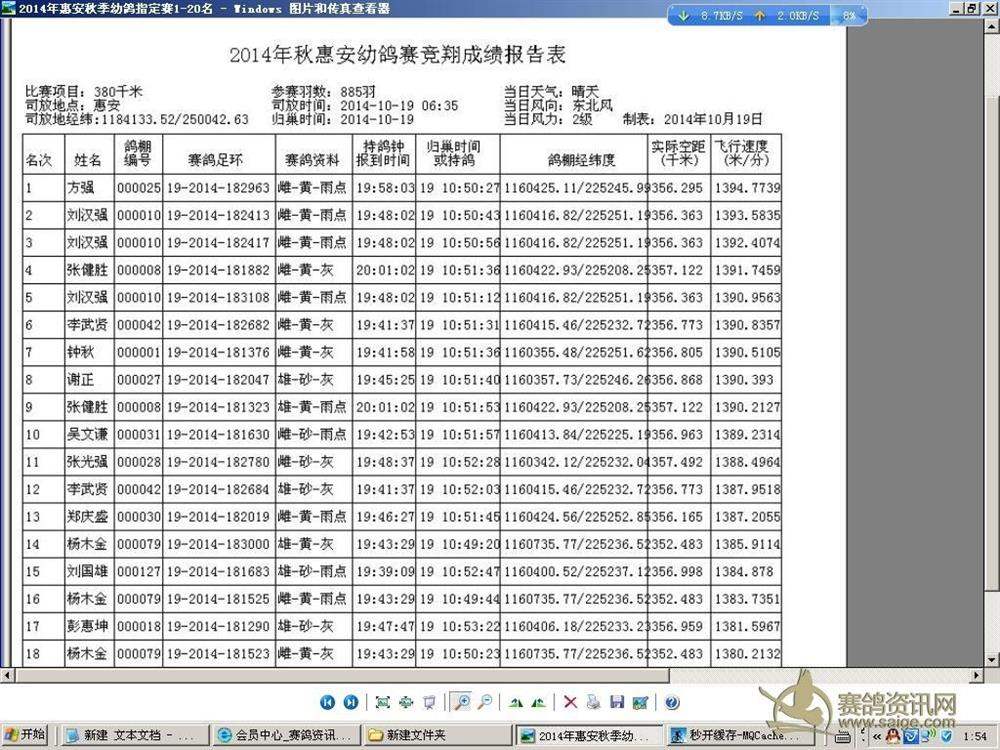1000x750 pixels.
Task: Click the 参赛羽数: 885羽 text
Action: (x=323, y=92)
